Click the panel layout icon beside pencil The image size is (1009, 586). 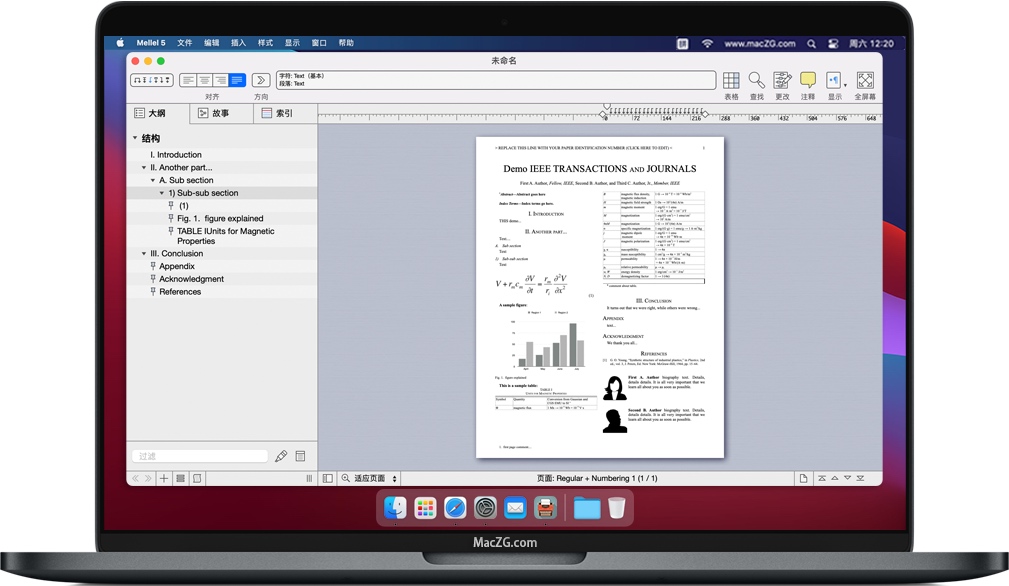click(x=300, y=456)
